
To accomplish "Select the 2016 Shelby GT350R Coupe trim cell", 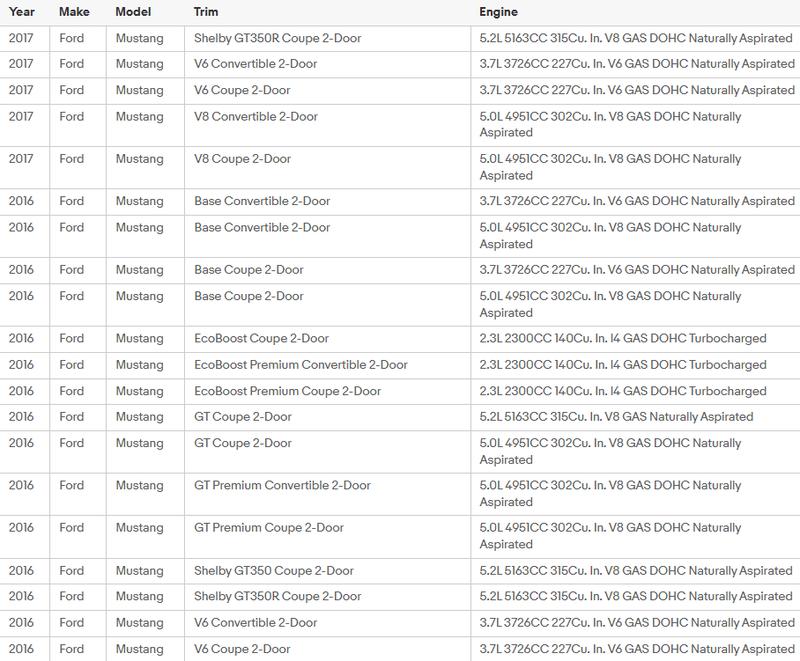I will pos(277,597).
